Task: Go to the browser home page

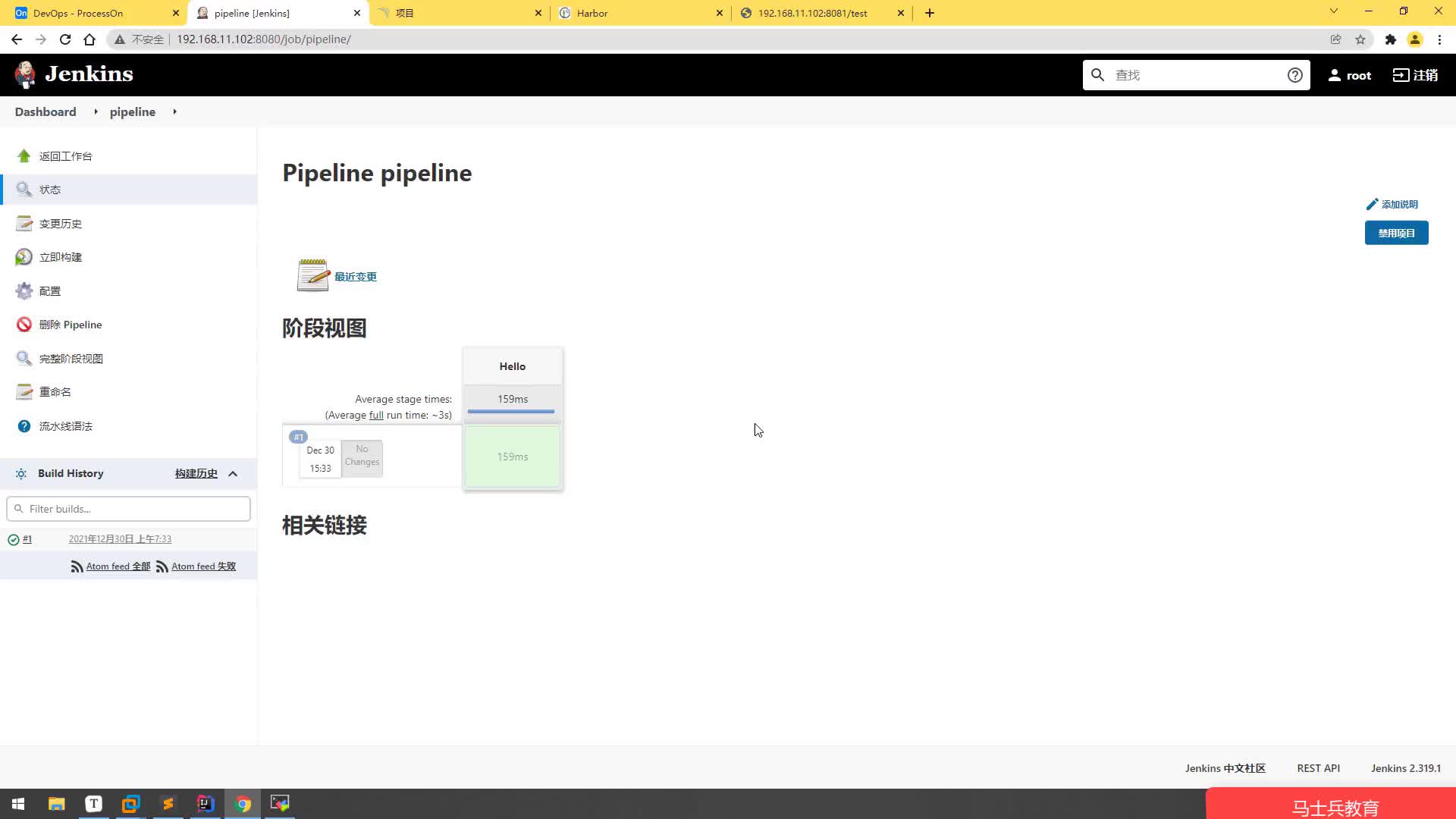Action: (x=89, y=39)
